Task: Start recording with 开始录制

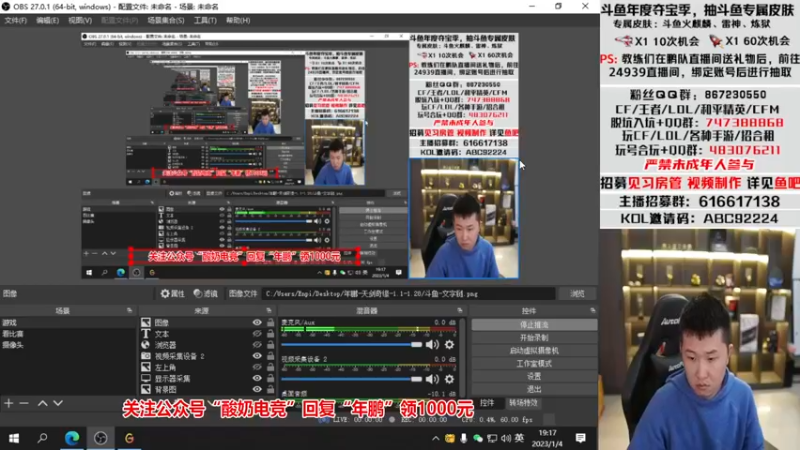Action: point(534,338)
